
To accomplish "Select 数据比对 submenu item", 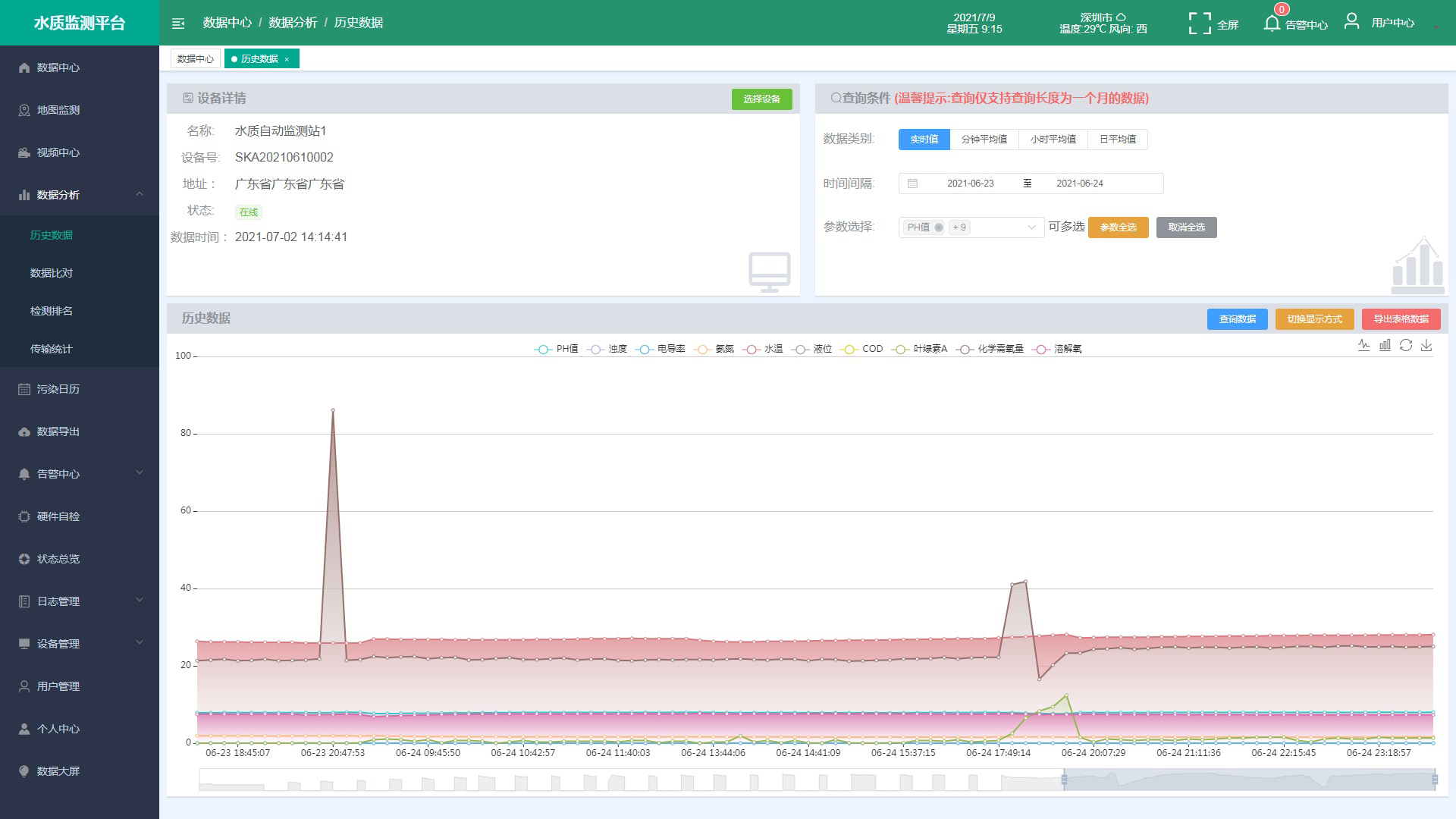I will [x=80, y=273].
